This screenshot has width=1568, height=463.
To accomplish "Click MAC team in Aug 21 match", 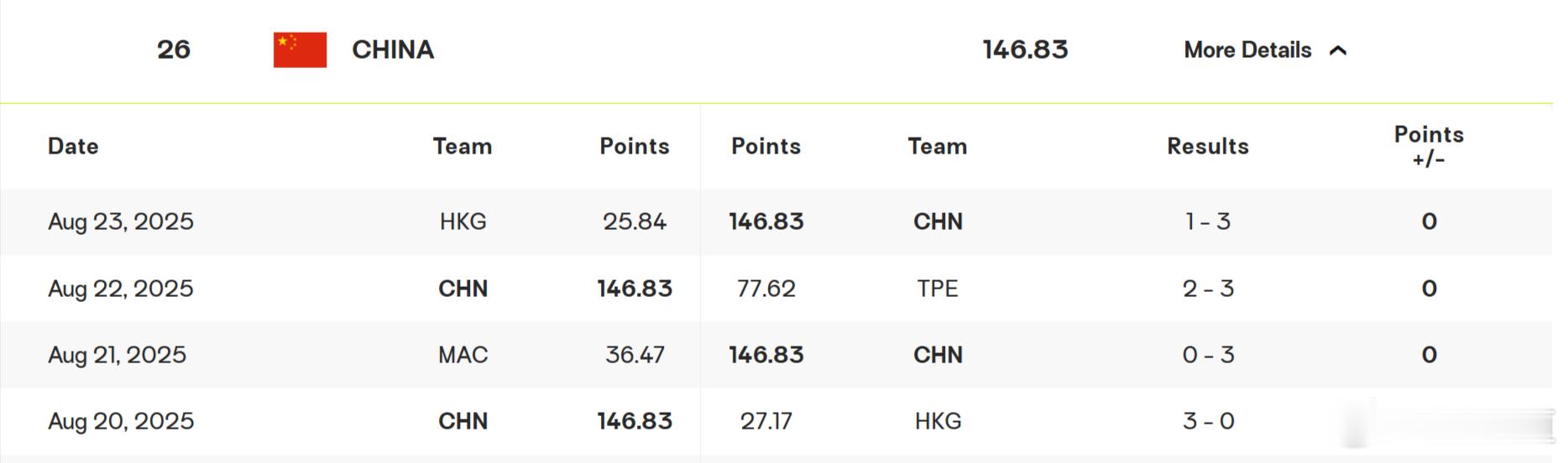I will point(463,355).
